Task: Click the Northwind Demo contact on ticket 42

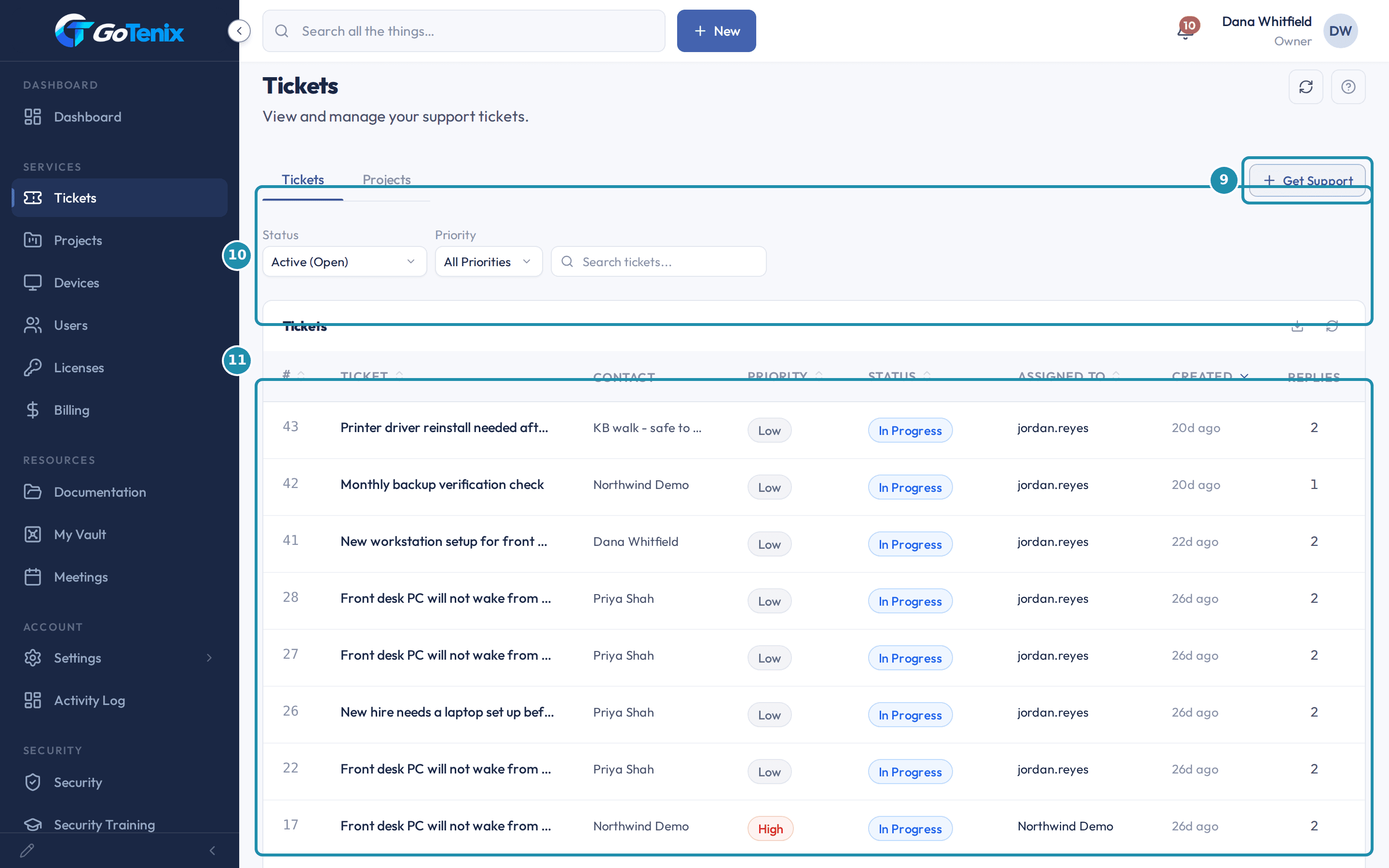Action: (640, 485)
